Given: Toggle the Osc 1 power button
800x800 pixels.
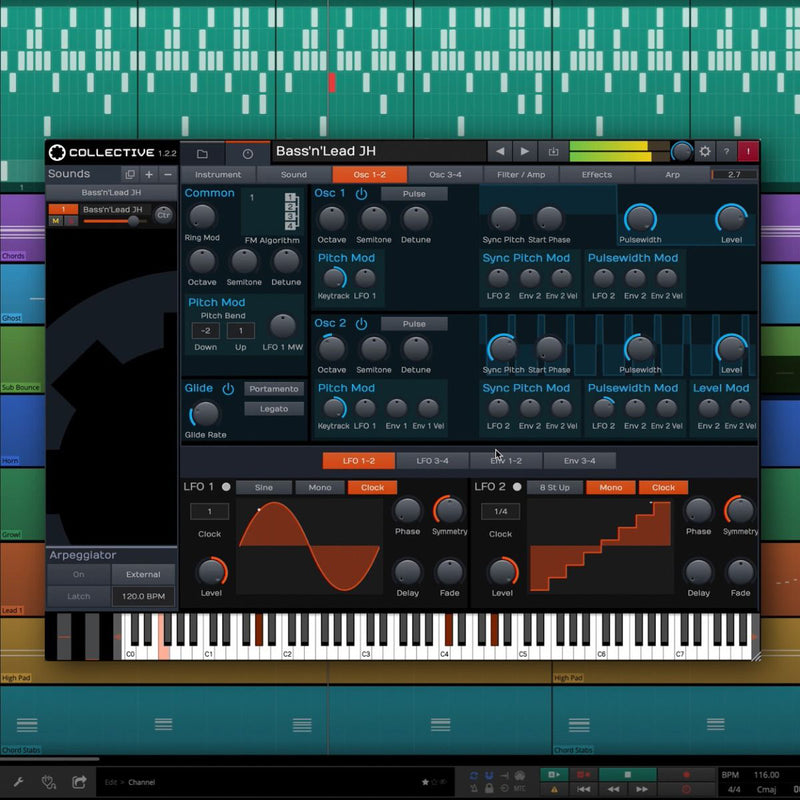Looking at the screenshot, I should coord(361,193).
